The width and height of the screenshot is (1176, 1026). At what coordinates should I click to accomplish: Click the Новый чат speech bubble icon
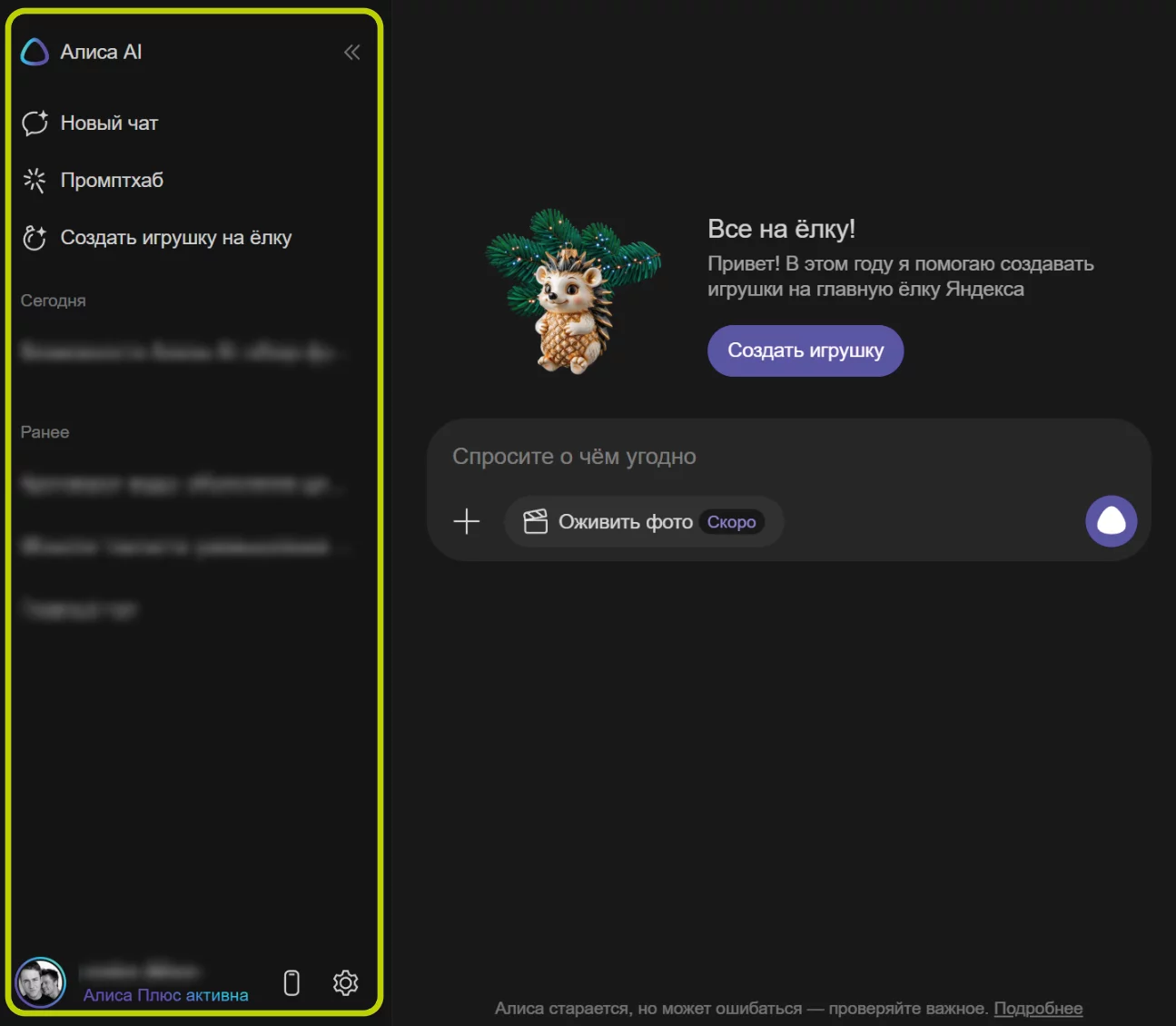coord(35,123)
